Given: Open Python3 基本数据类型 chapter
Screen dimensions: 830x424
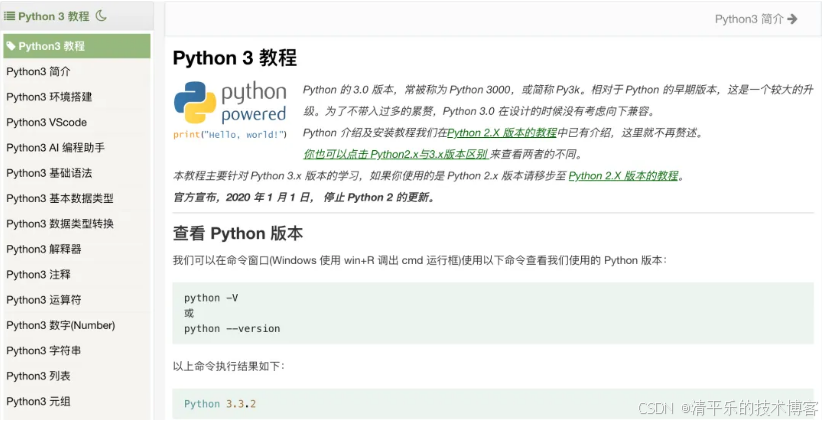Looking at the screenshot, I should click(x=60, y=199).
